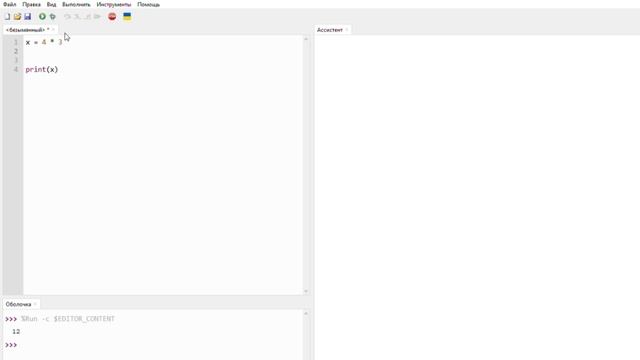Start debugging with the bug icon
The height and width of the screenshot is (360, 640).
(53, 17)
